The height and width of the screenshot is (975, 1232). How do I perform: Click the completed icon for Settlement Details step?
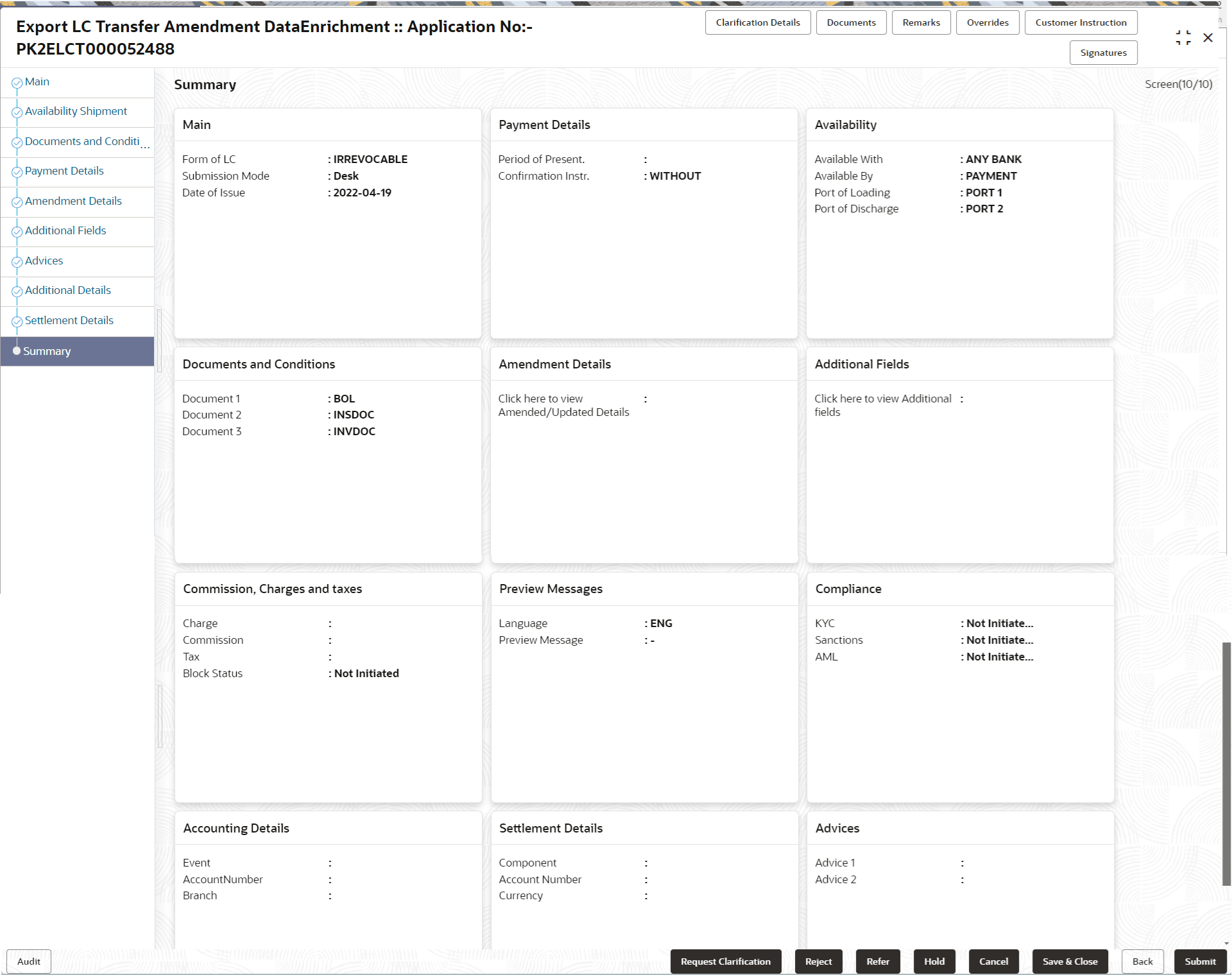click(17, 322)
